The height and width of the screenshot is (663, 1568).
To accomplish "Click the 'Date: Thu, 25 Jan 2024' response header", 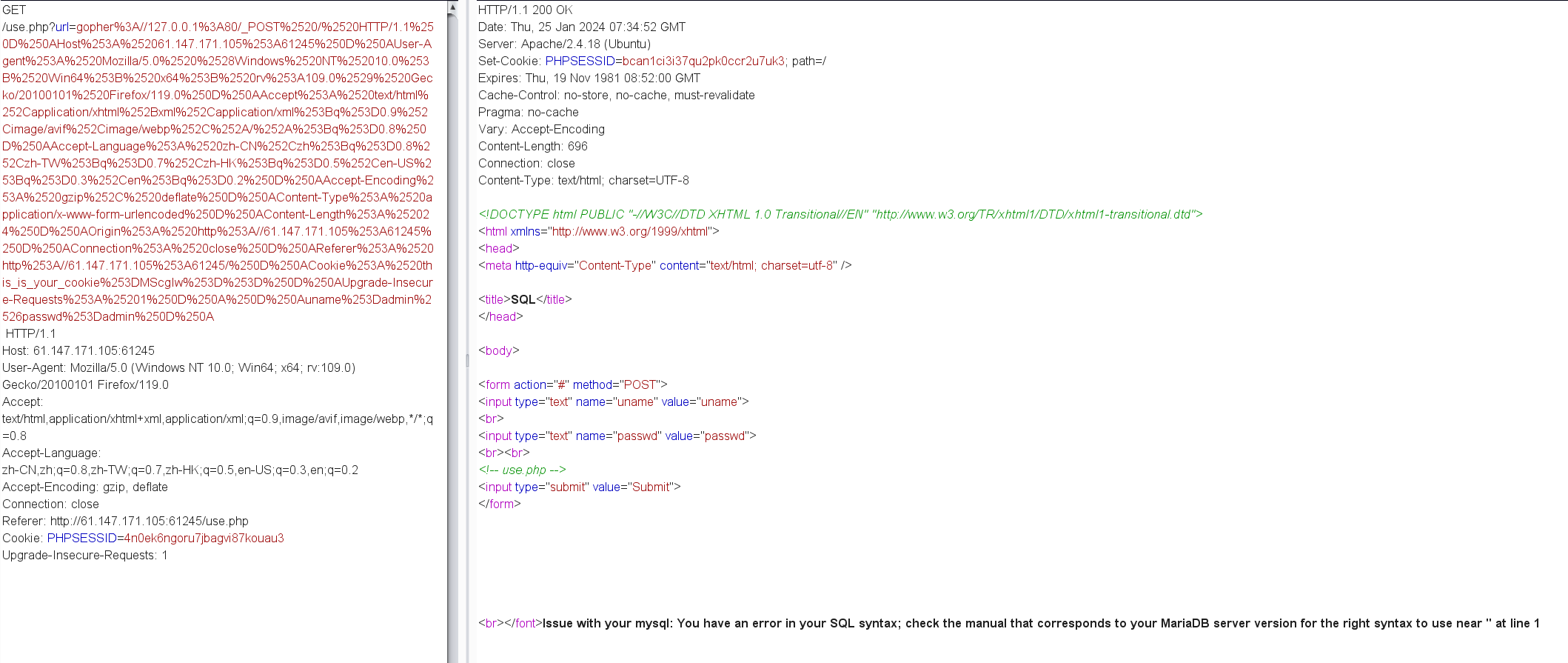I will [582, 27].
